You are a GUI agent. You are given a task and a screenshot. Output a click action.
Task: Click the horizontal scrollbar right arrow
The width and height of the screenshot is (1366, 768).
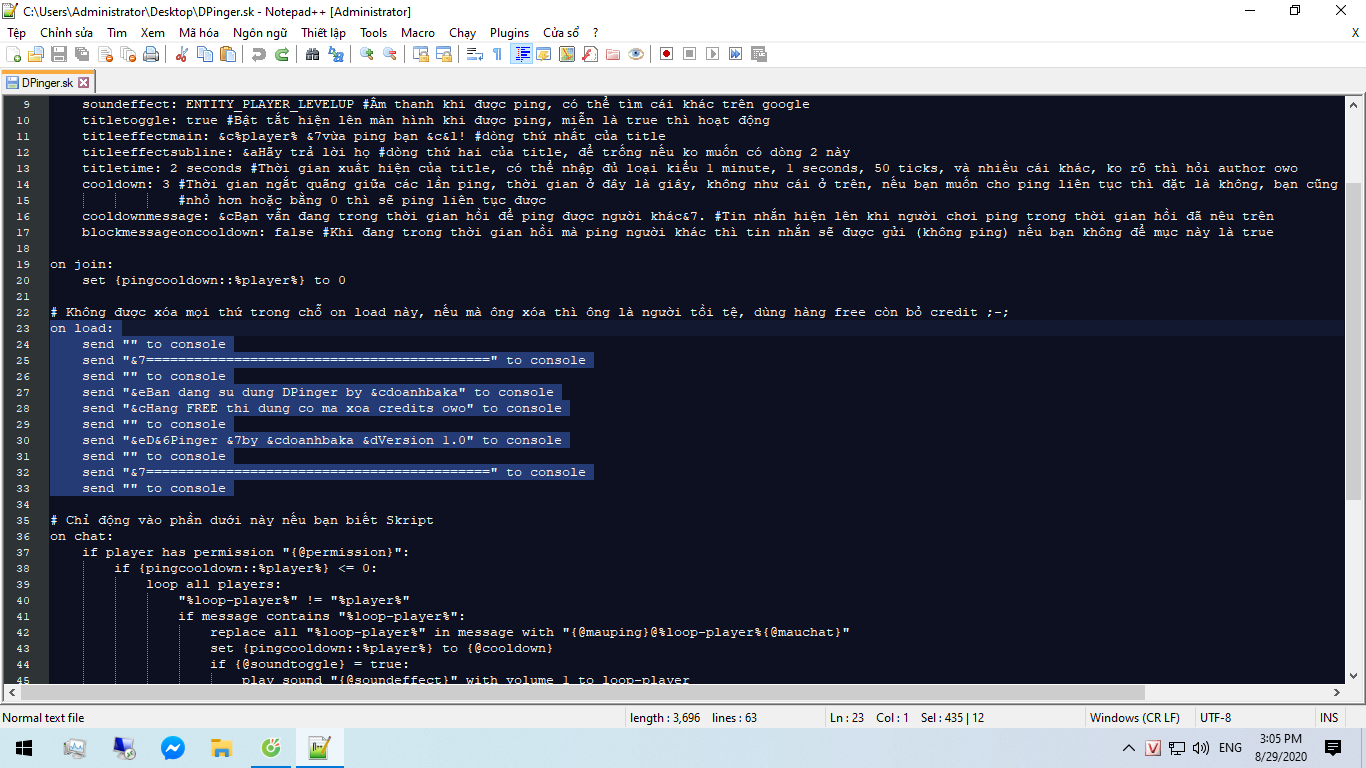point(1337,692)
